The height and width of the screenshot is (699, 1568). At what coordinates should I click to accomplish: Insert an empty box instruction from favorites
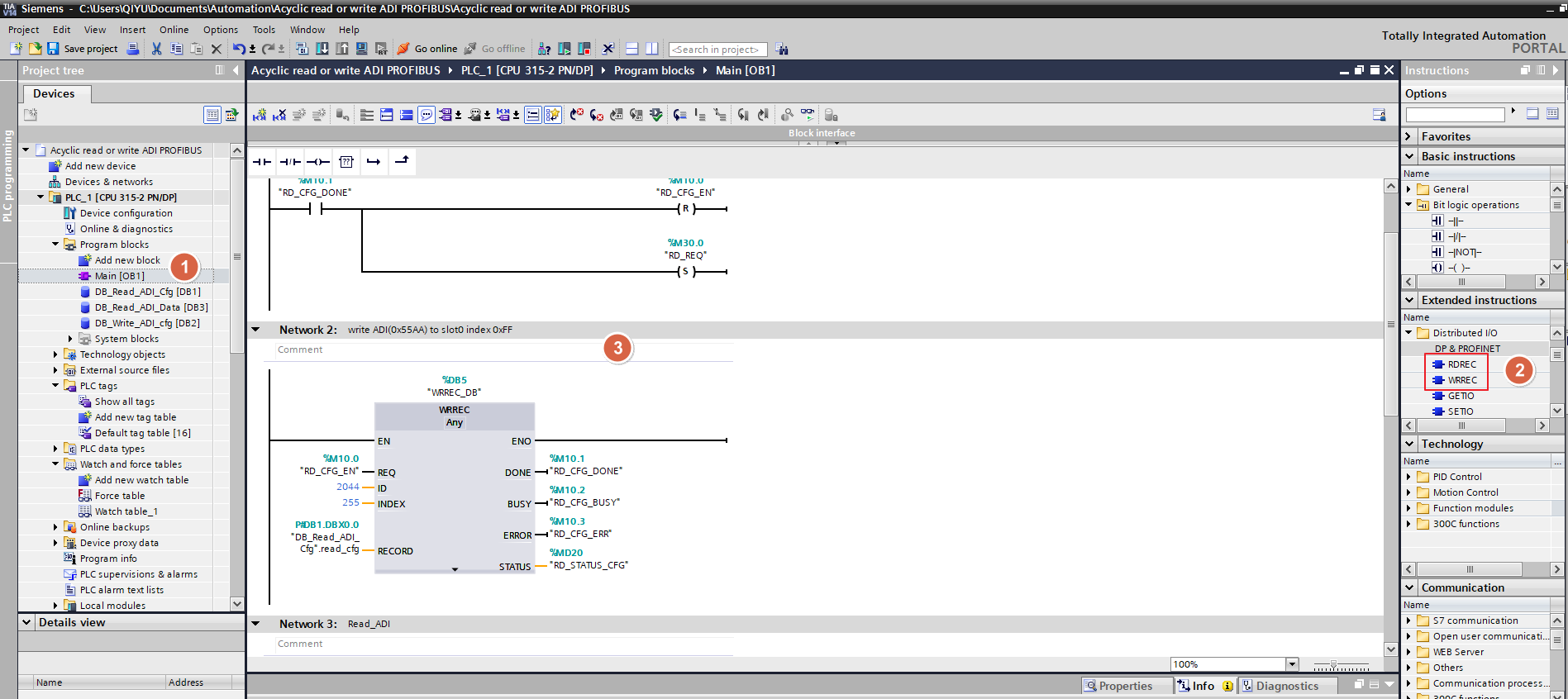tap(346, 162)
